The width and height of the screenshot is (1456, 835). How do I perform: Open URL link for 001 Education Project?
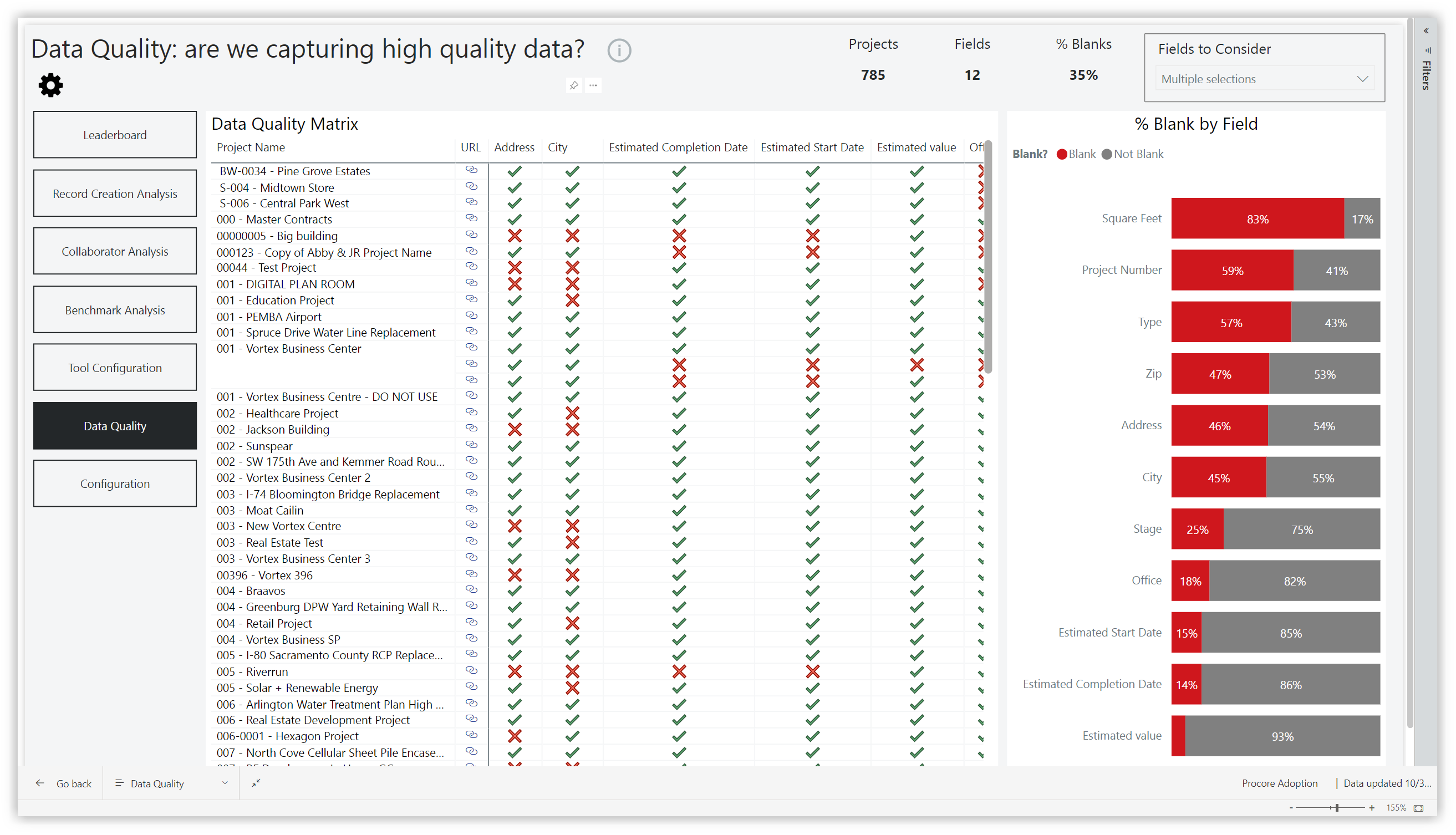tap(471, 299)
